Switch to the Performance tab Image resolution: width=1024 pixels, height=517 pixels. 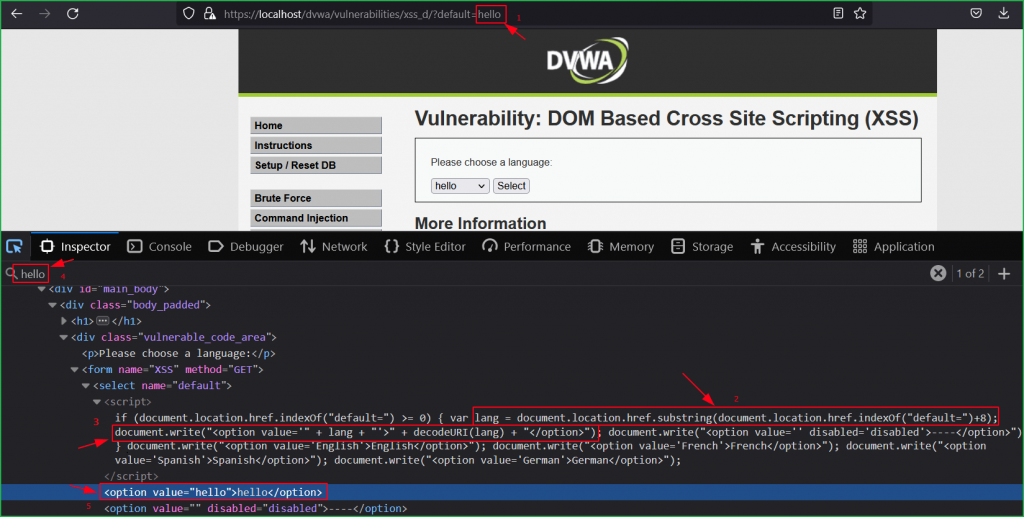coord(526,246)
